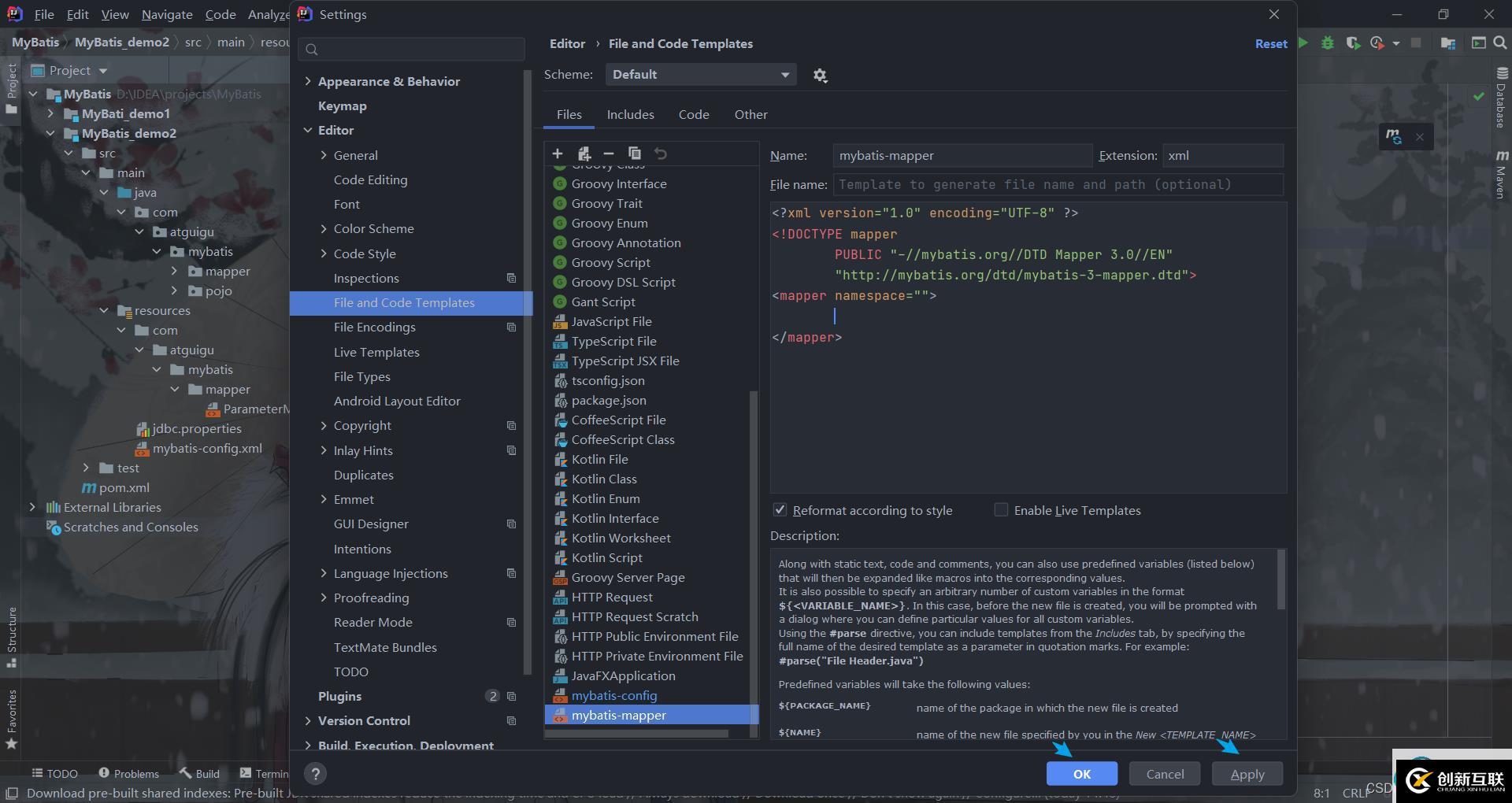This screenshot has height=803, width=1512.
Task: Click the File name template field
Action: [1058, 184]
